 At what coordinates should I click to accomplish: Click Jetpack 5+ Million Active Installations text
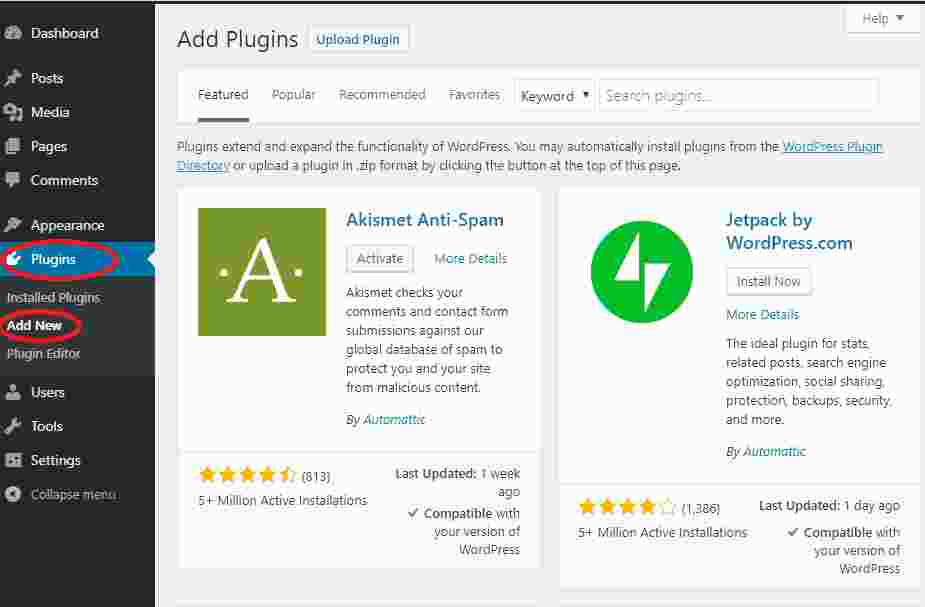662,532
